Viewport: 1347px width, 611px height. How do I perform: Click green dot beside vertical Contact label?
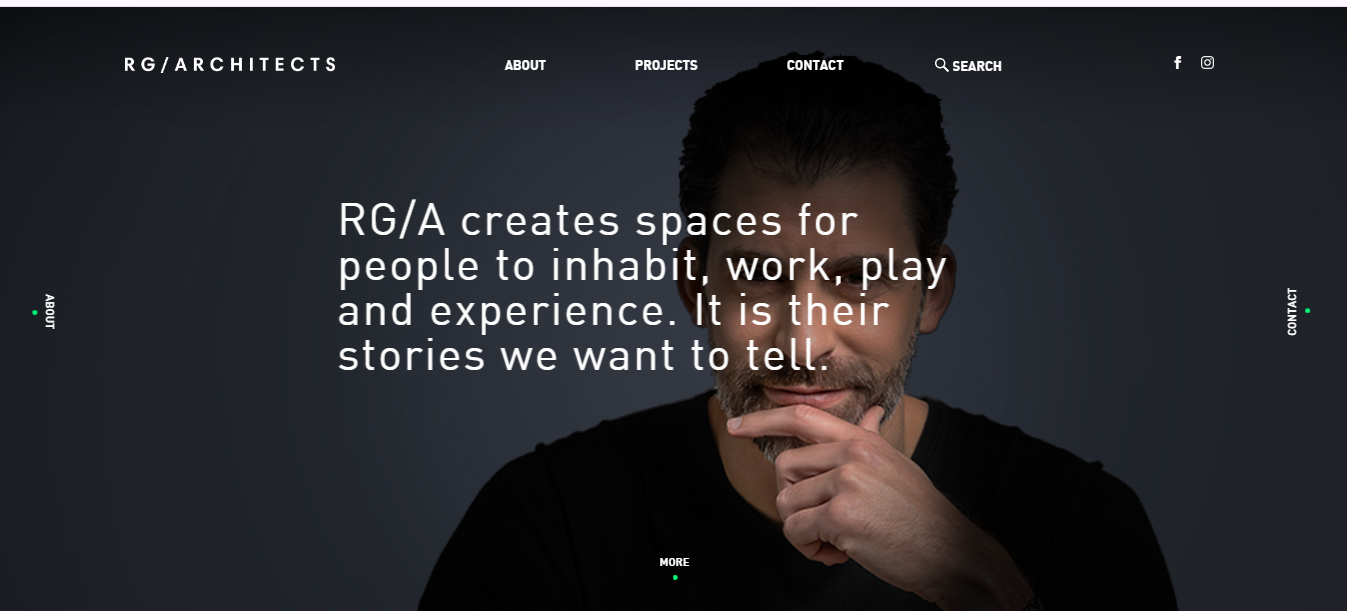[x=1307, y=311]
